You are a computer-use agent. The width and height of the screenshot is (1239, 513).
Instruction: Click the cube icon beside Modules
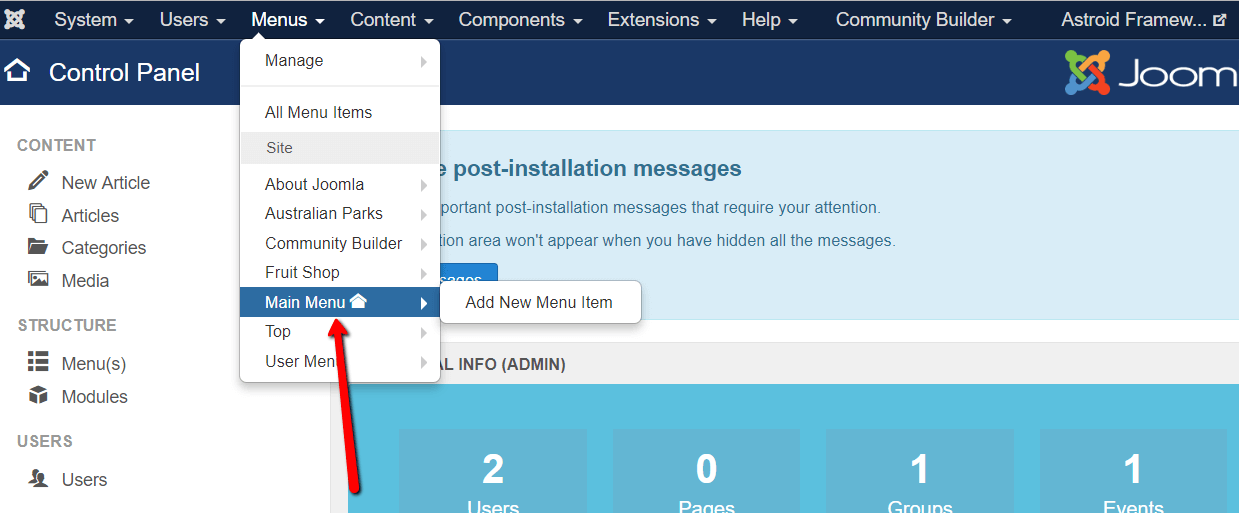38,395
